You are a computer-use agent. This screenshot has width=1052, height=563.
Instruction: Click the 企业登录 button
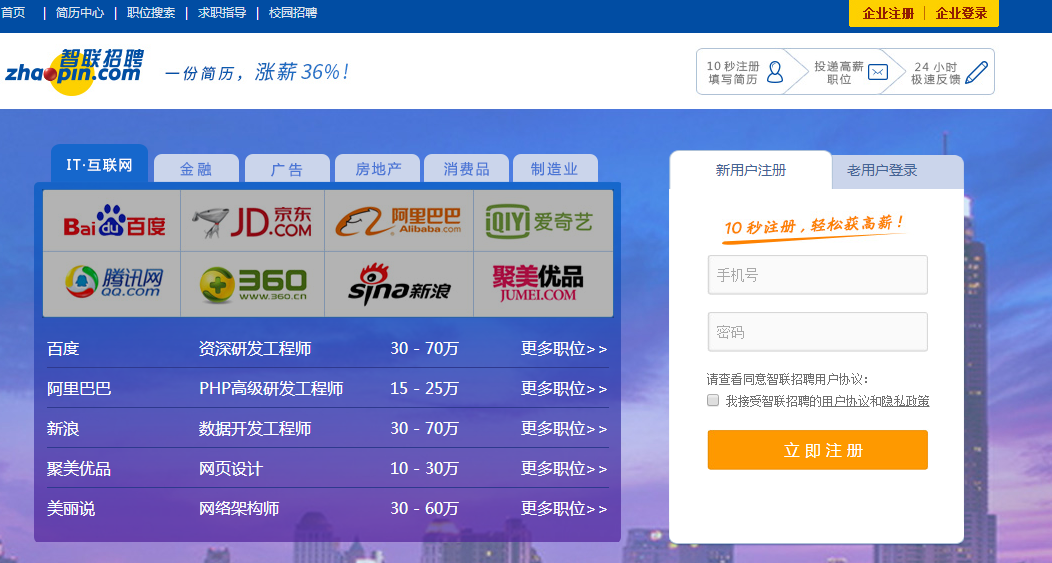961,13
